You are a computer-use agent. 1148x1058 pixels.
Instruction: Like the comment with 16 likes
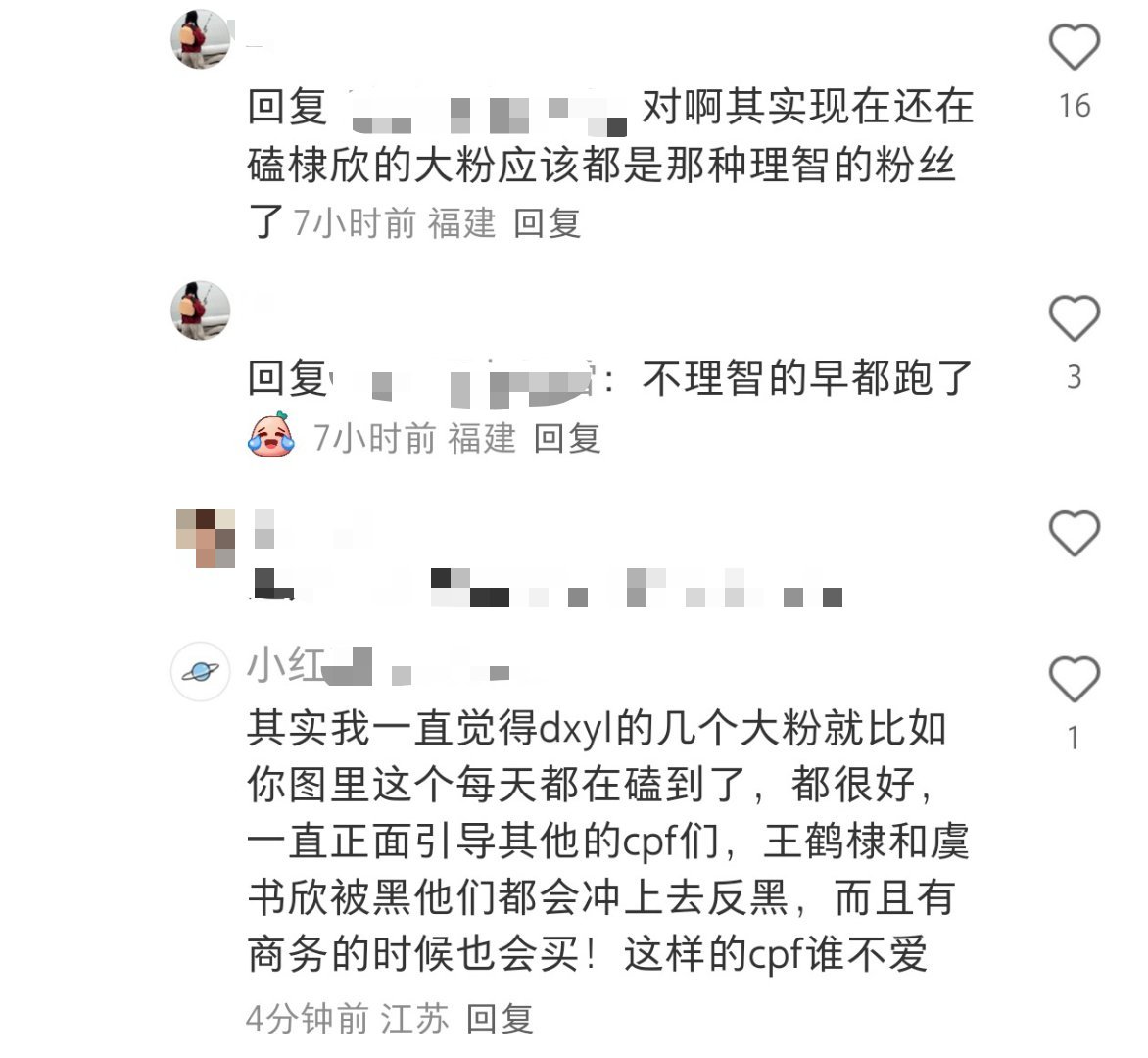point(1075,47)
